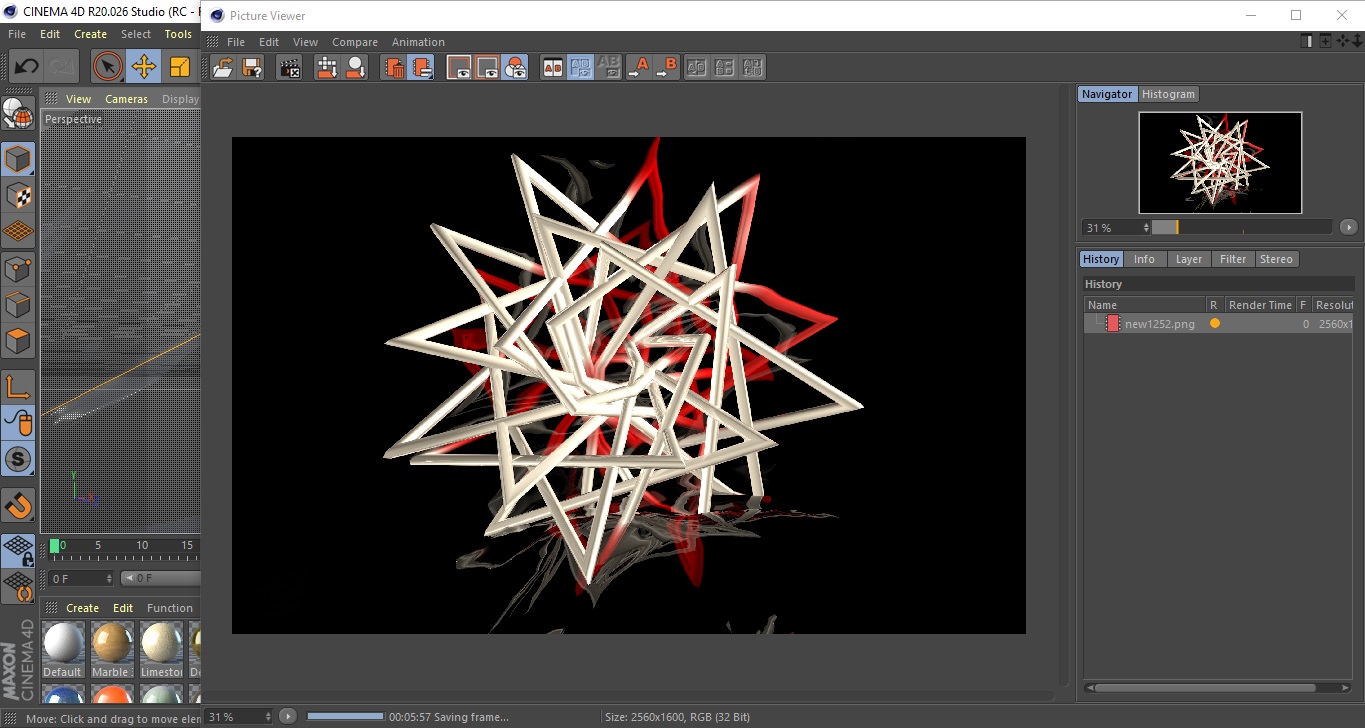Click the first greyed AB split icon
This screenshot has width=1365, height=728.
tap(697, 67)
